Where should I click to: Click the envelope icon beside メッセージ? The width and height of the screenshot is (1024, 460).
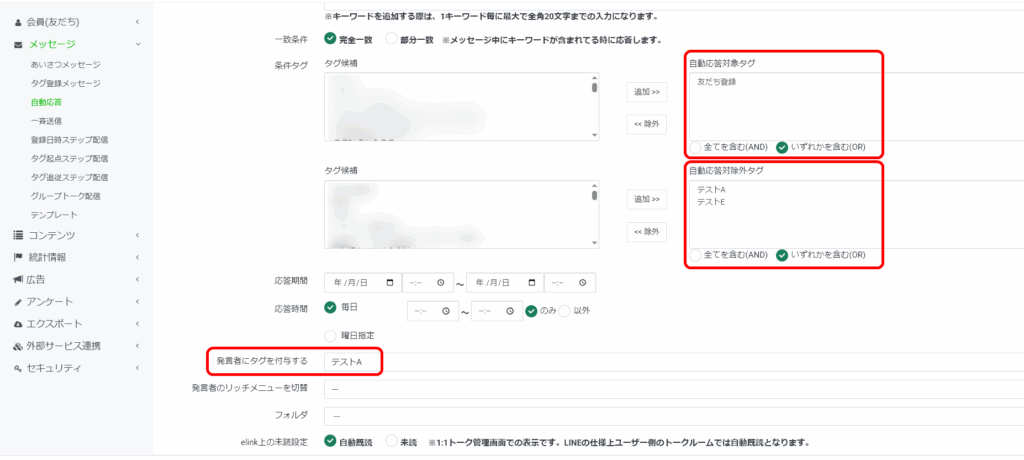tap(18, 45)
